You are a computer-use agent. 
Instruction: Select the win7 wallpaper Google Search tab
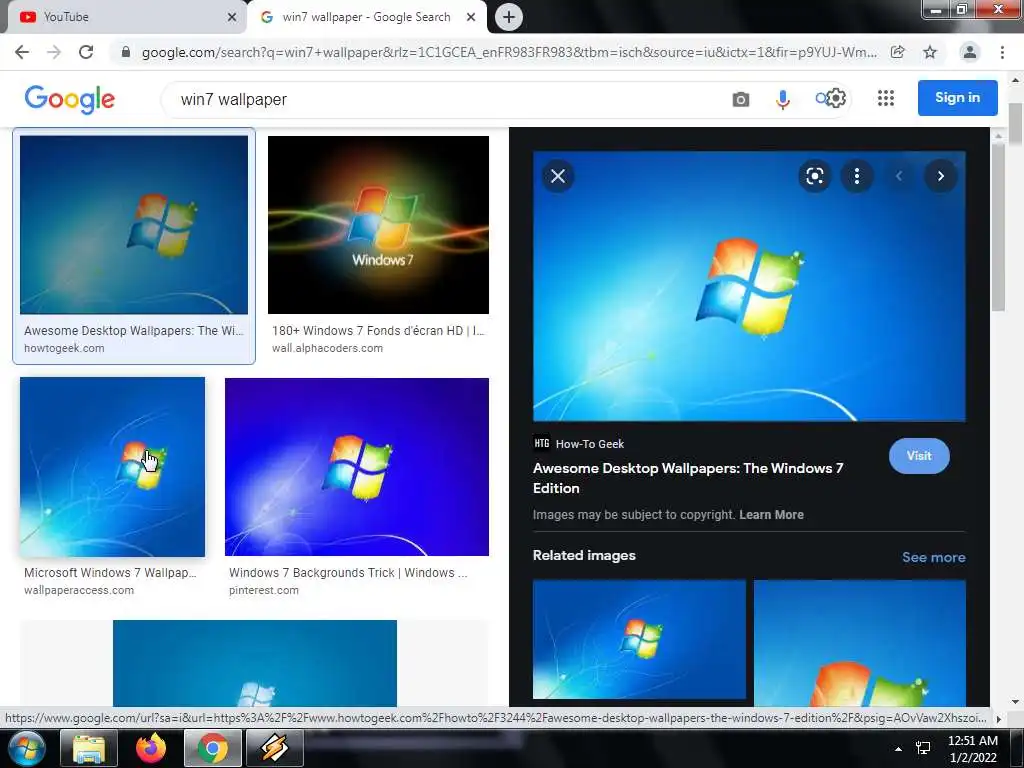367,17
